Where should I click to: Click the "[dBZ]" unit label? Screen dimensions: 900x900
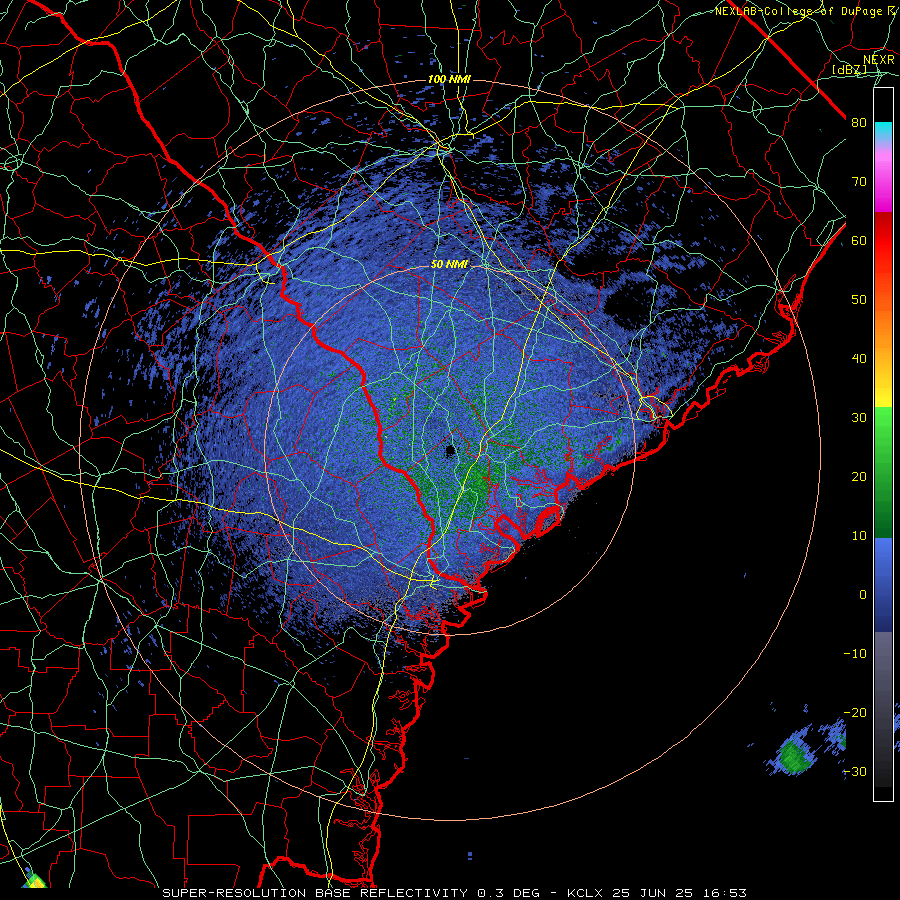(x=849, y=69)
